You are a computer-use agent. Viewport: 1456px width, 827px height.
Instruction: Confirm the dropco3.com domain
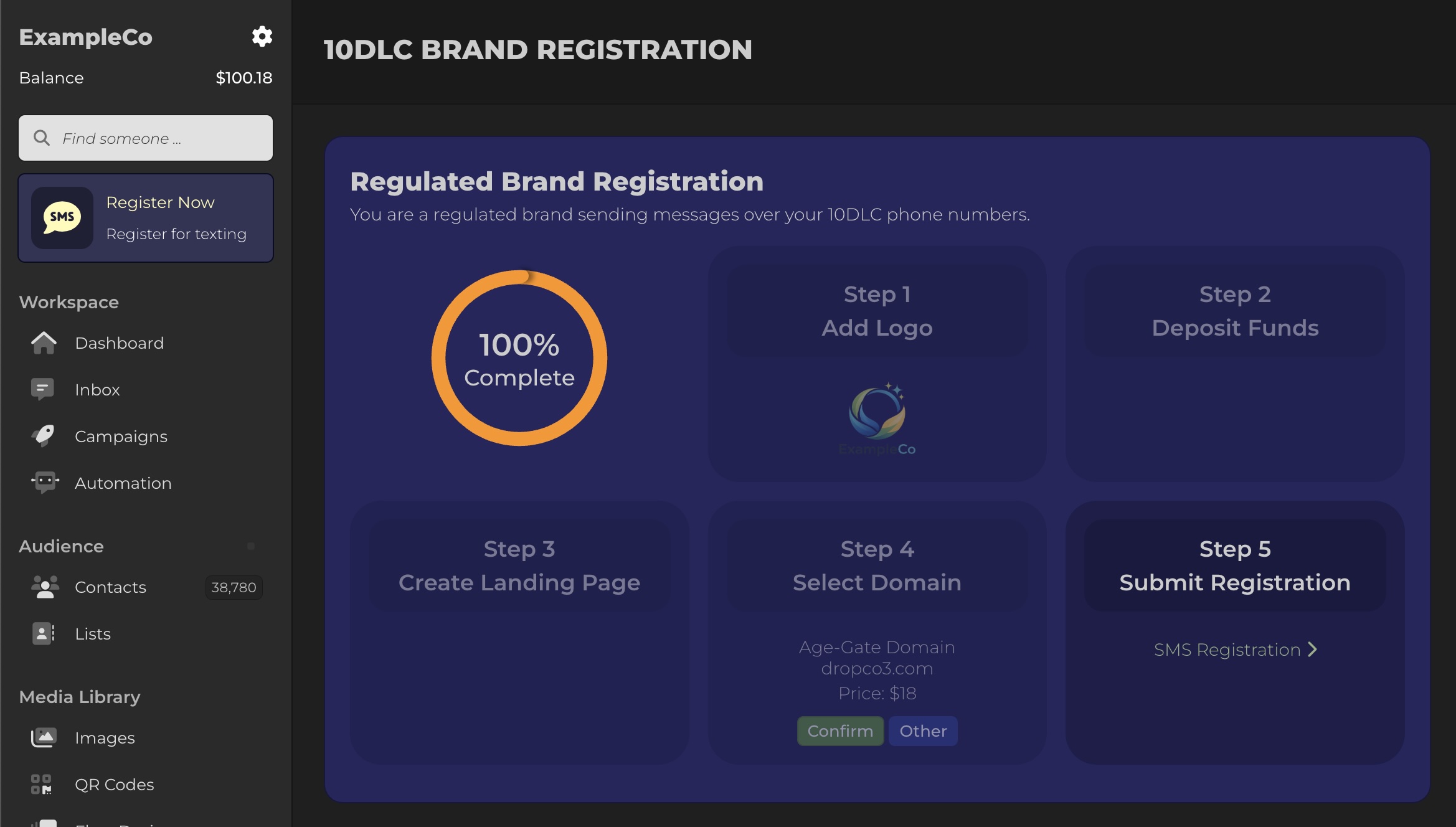pyautogui.click(x=840, y=731)
